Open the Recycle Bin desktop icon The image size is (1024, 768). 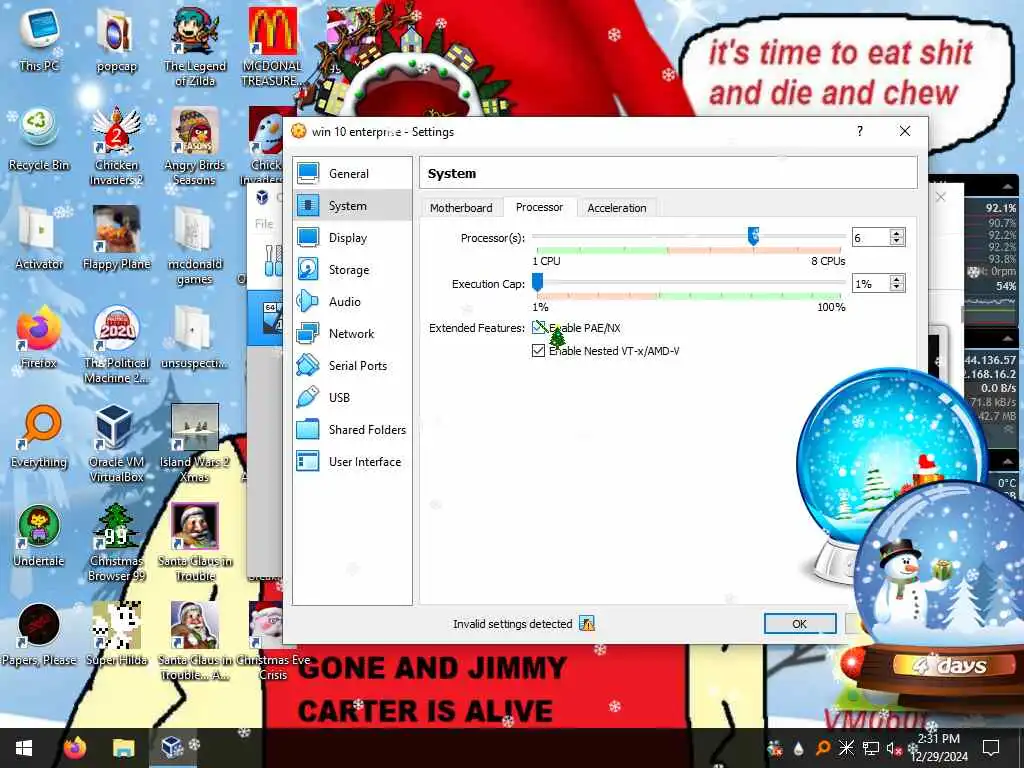point(39,138)
